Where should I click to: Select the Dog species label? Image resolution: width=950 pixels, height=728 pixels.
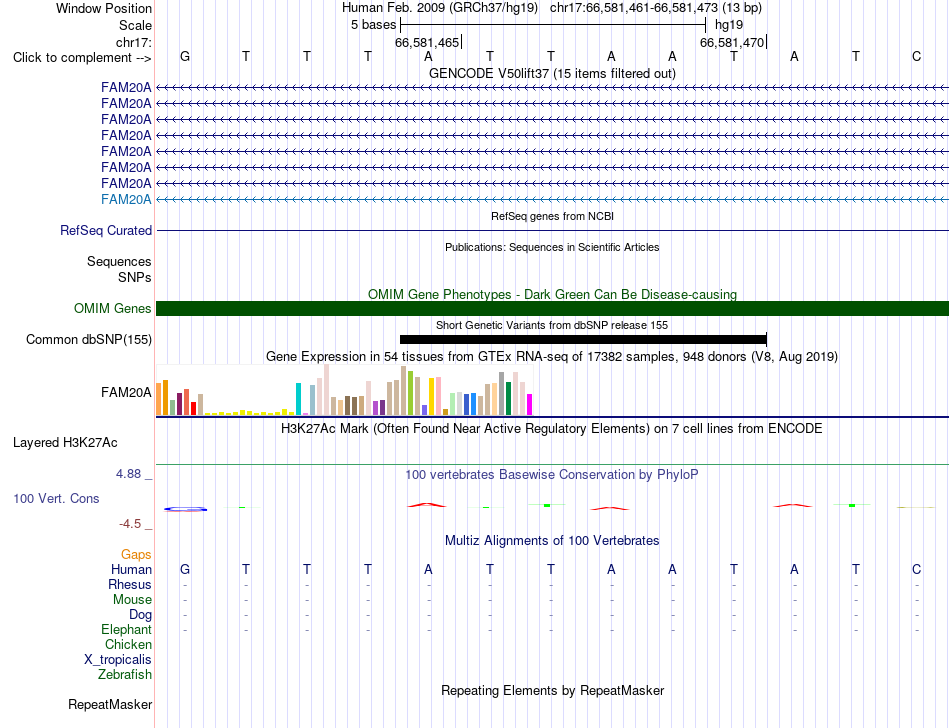140,615
